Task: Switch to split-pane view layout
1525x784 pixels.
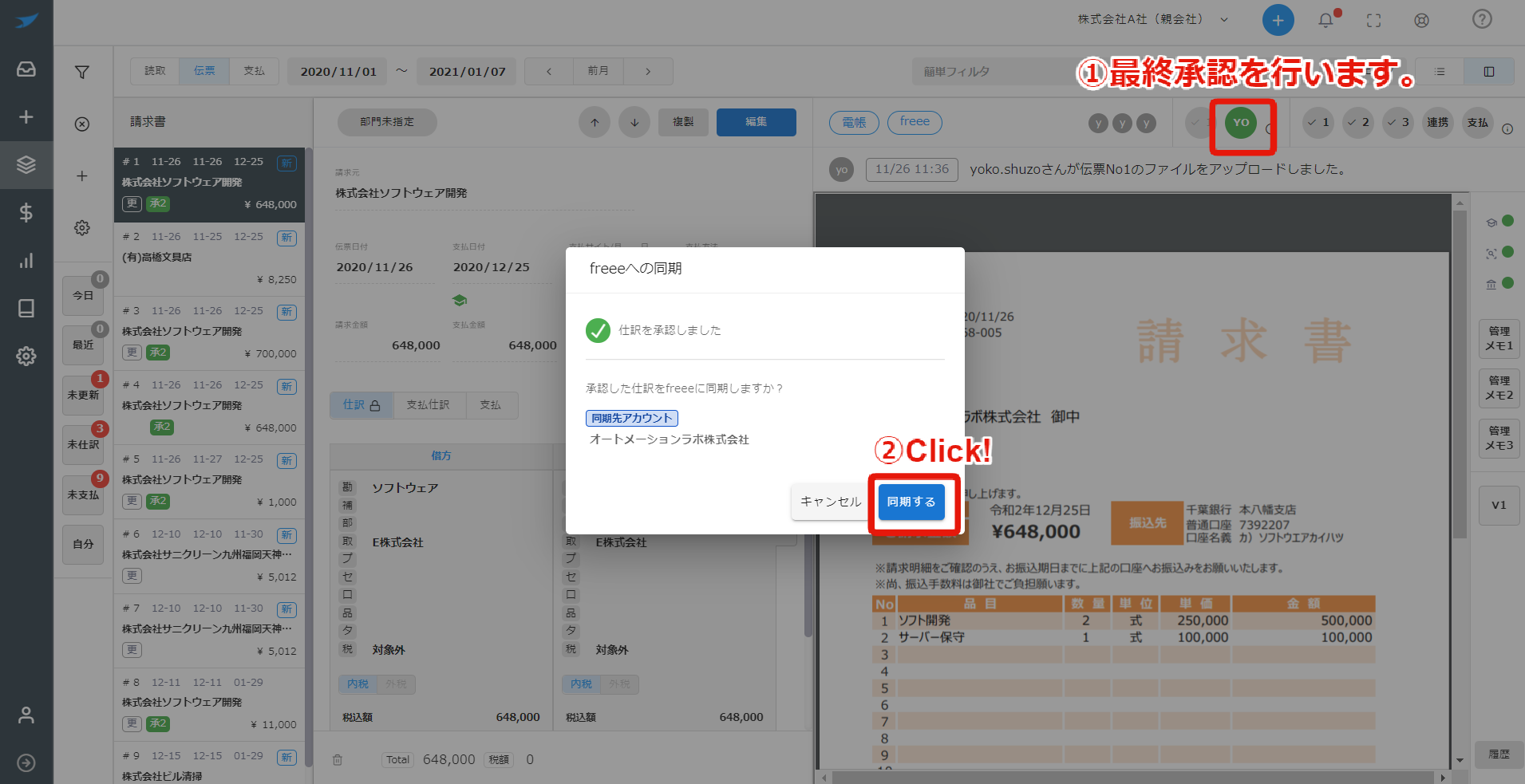Action: coord(1489,72)
